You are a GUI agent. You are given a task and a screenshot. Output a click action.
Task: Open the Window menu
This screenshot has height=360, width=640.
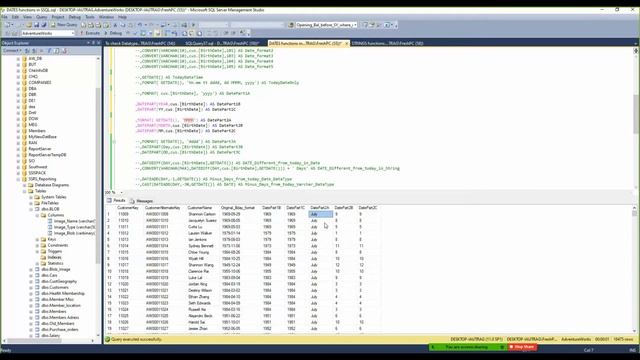[106, 17]
